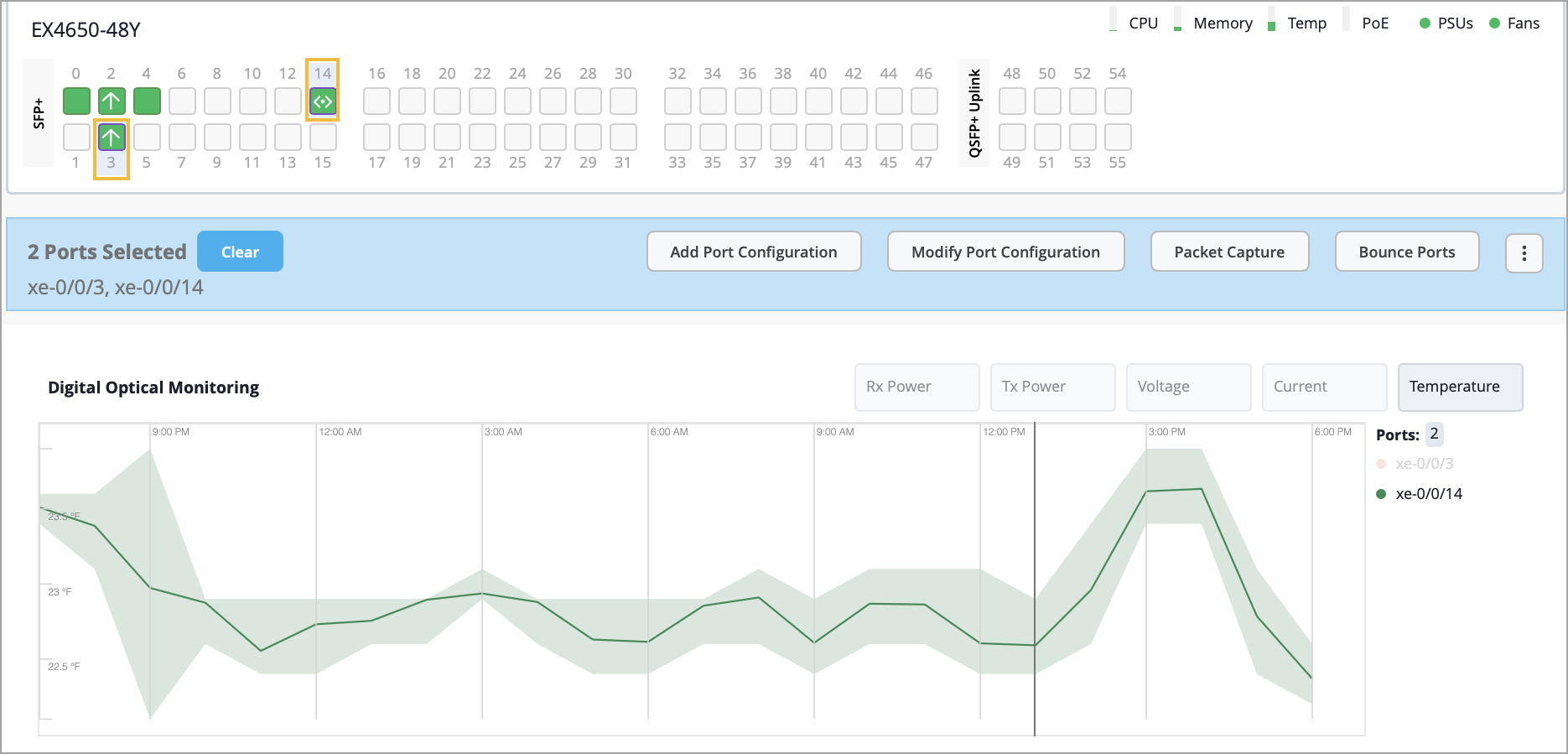The width and height of the screenshot is (1568, 754).
Task: Select empty port 24
Action: pyautogui.click(x=517, y=101)
